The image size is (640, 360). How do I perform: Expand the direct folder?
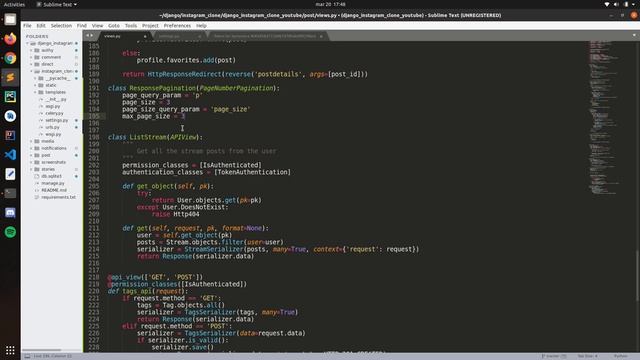(31, 64)
